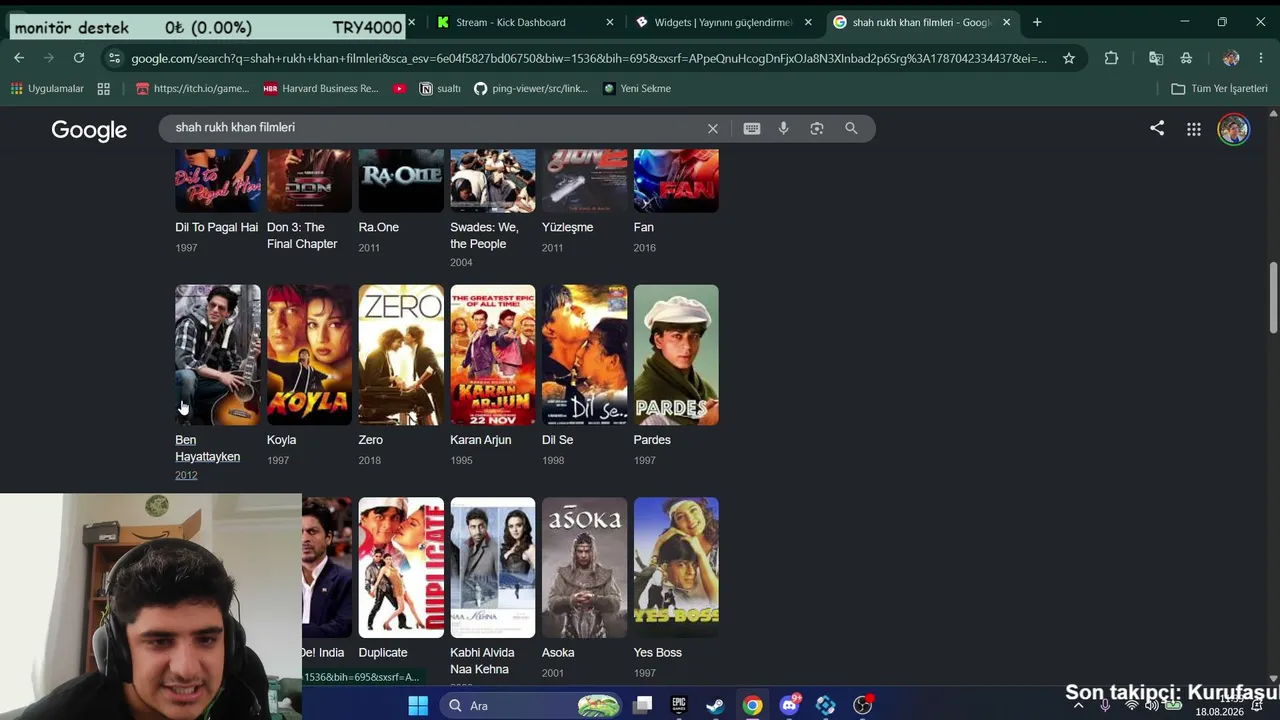1280x720 pixels.
Task: Open the Ben Hayattayken movie poster
Action: [218, 355]
